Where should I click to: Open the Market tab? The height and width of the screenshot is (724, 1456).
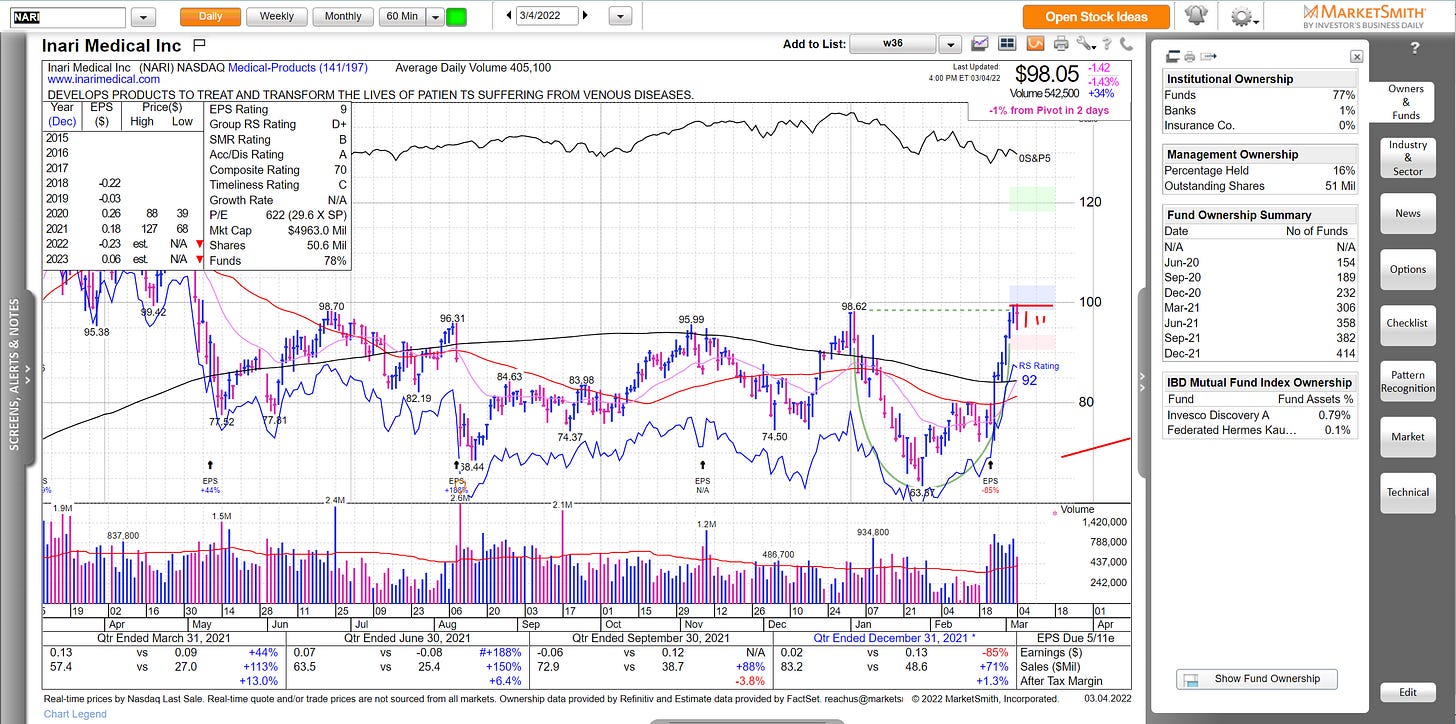tap(1407, 436)
